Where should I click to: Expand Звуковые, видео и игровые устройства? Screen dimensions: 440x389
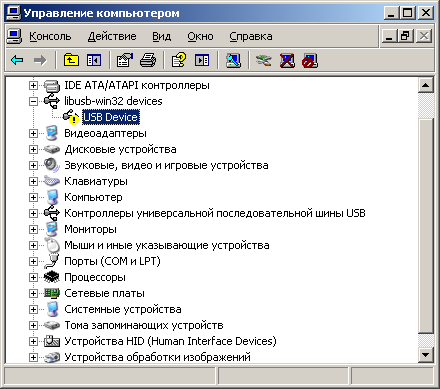point(33,165)
